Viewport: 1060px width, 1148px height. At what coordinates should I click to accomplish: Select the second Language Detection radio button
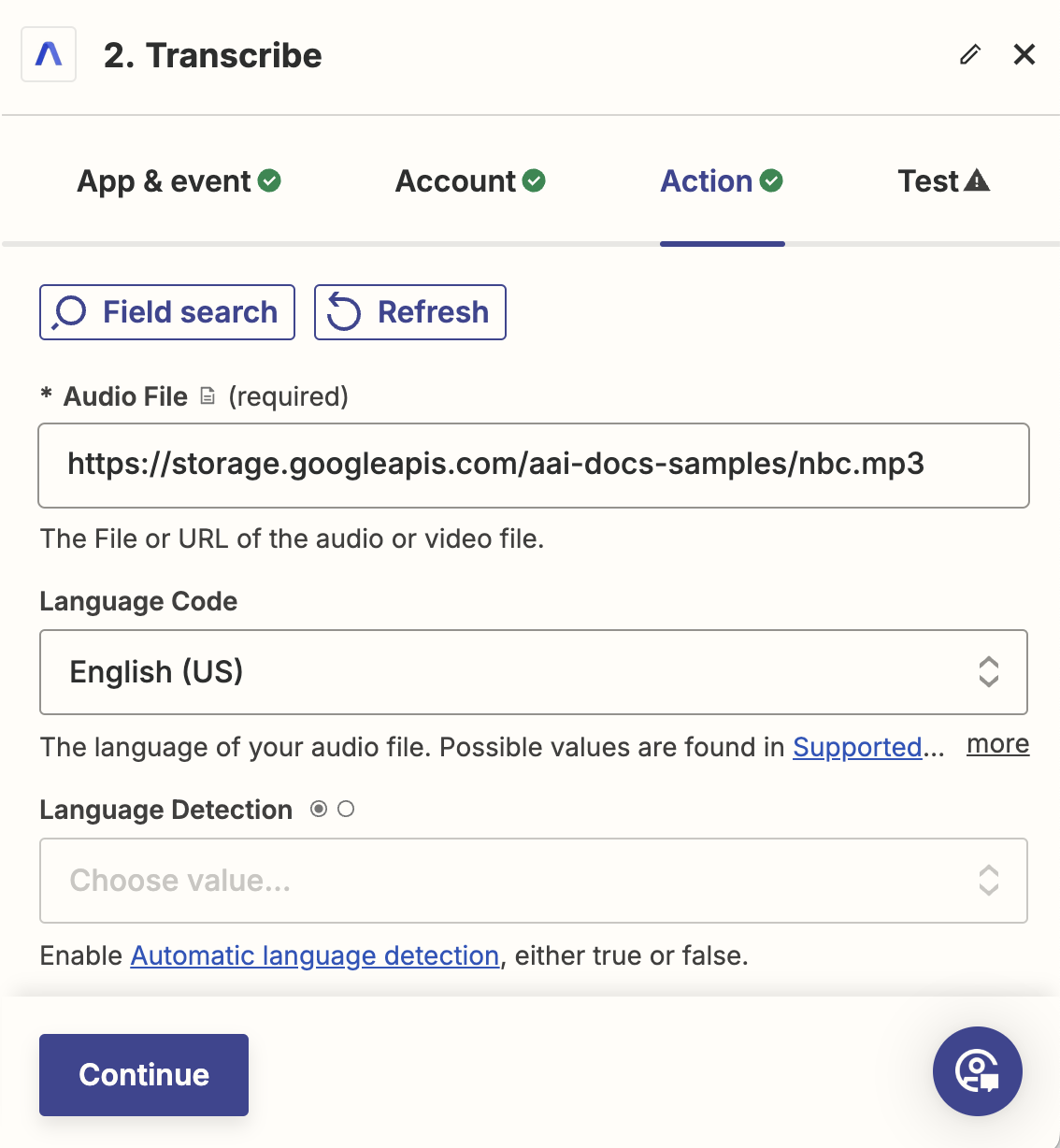point(346,809)
